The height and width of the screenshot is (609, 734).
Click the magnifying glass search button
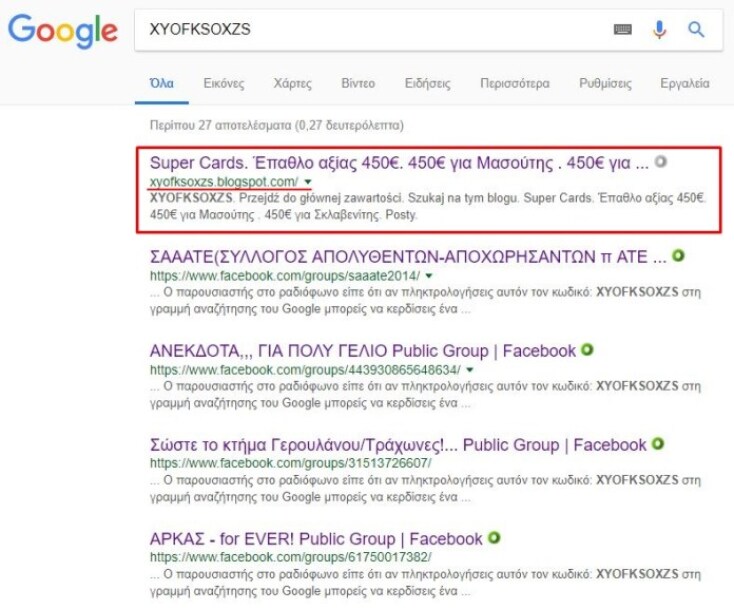696,30
